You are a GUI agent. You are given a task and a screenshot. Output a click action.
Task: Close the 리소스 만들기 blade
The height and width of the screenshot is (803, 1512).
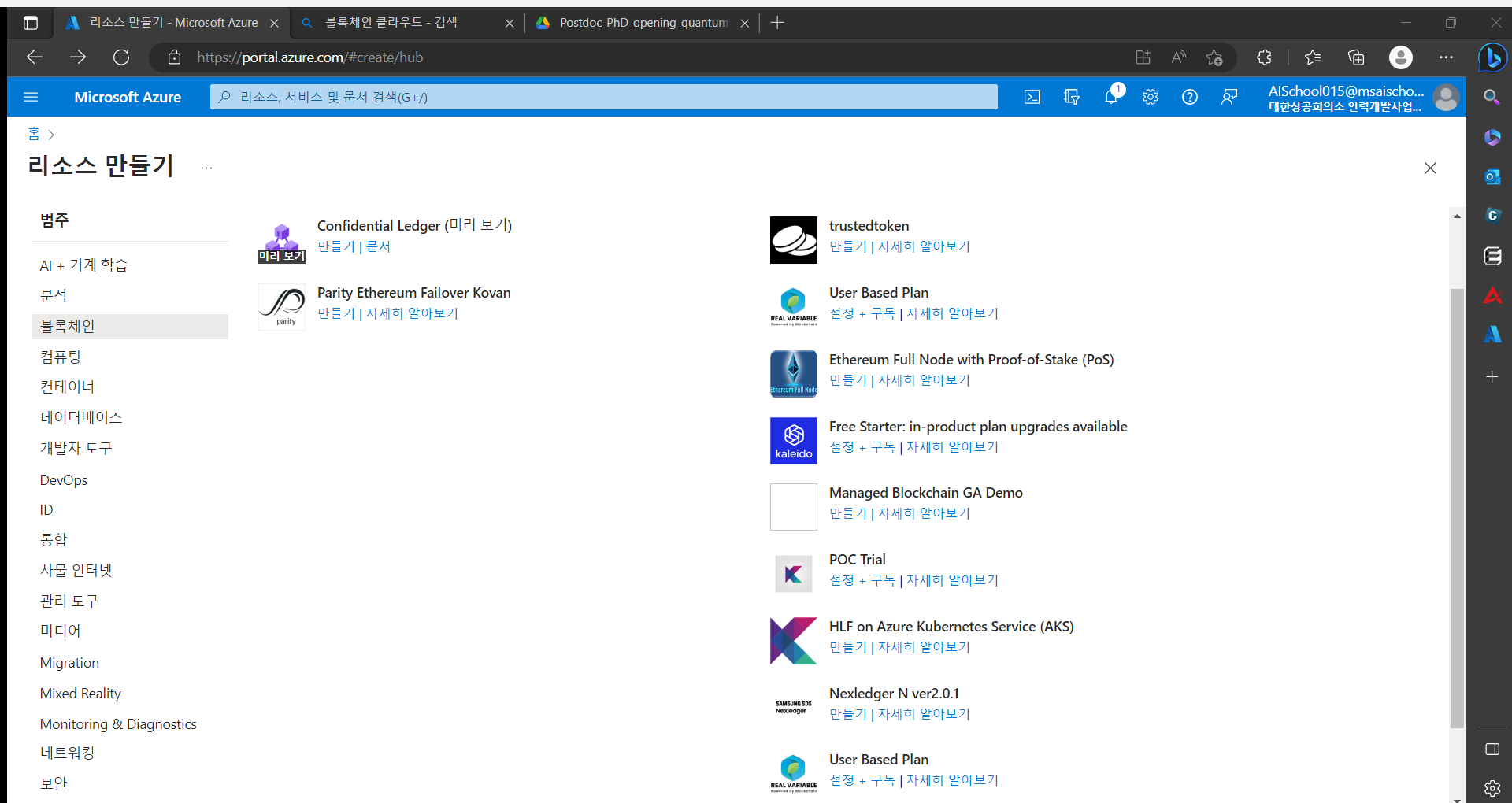1430,168
